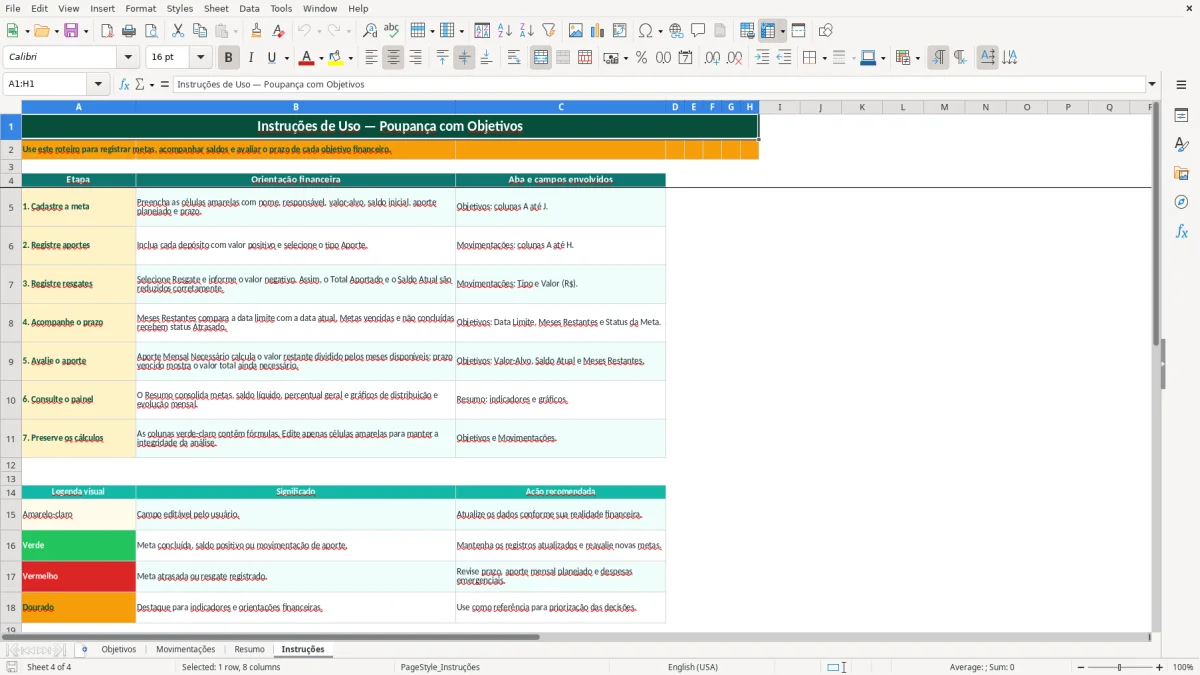Click the Spelling check abc icon
Image resolution: width=1200 pixels, height=675 pixels.
click(x=392, y=31)
